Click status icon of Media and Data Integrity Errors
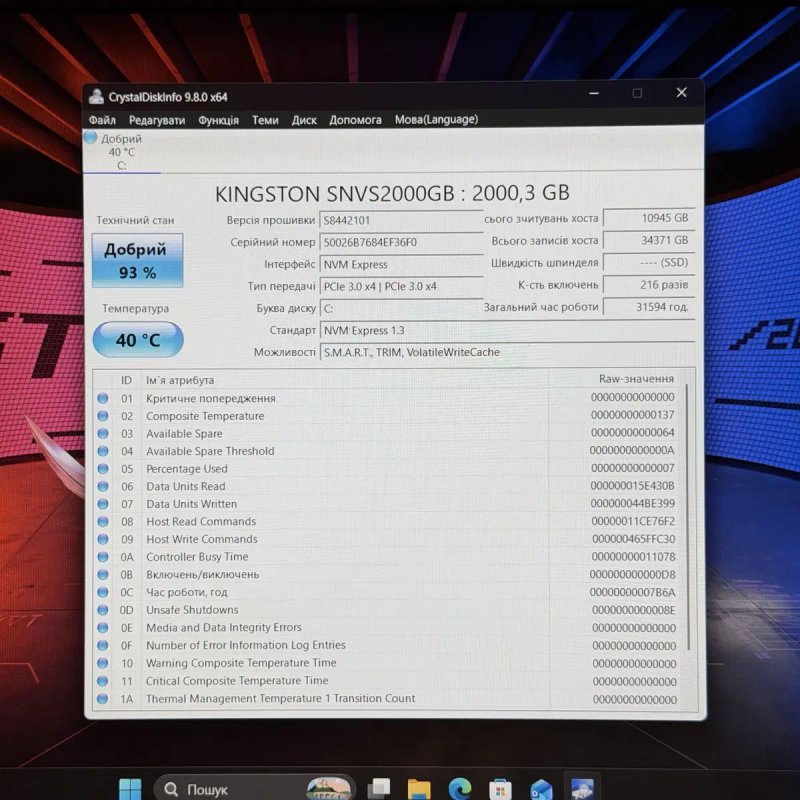This screenshot has width=800, height=800. point(103,628)
